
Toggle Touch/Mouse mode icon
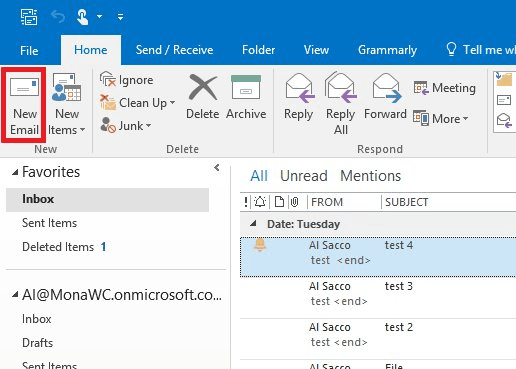click(82, 17)
